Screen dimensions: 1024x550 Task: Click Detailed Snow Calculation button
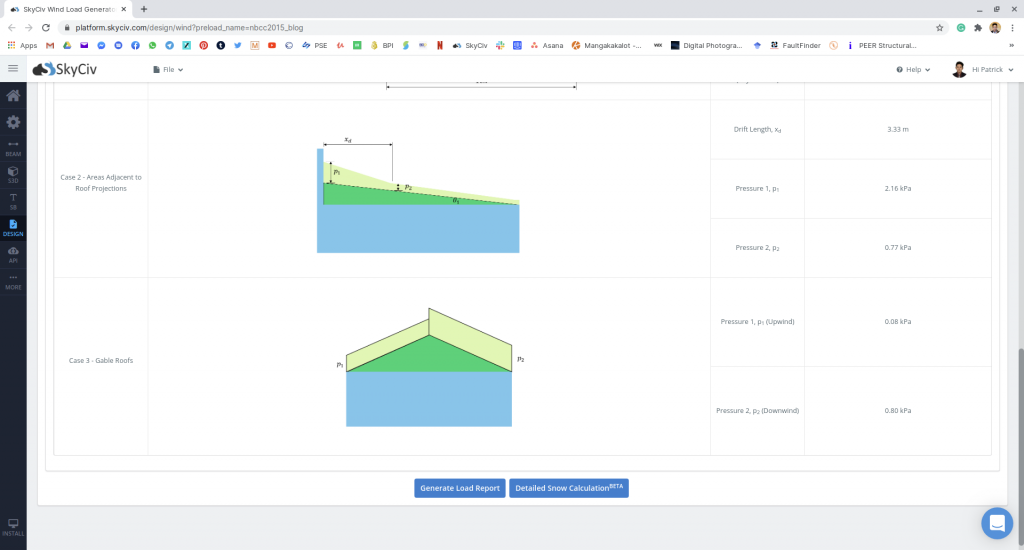[568, 488]
